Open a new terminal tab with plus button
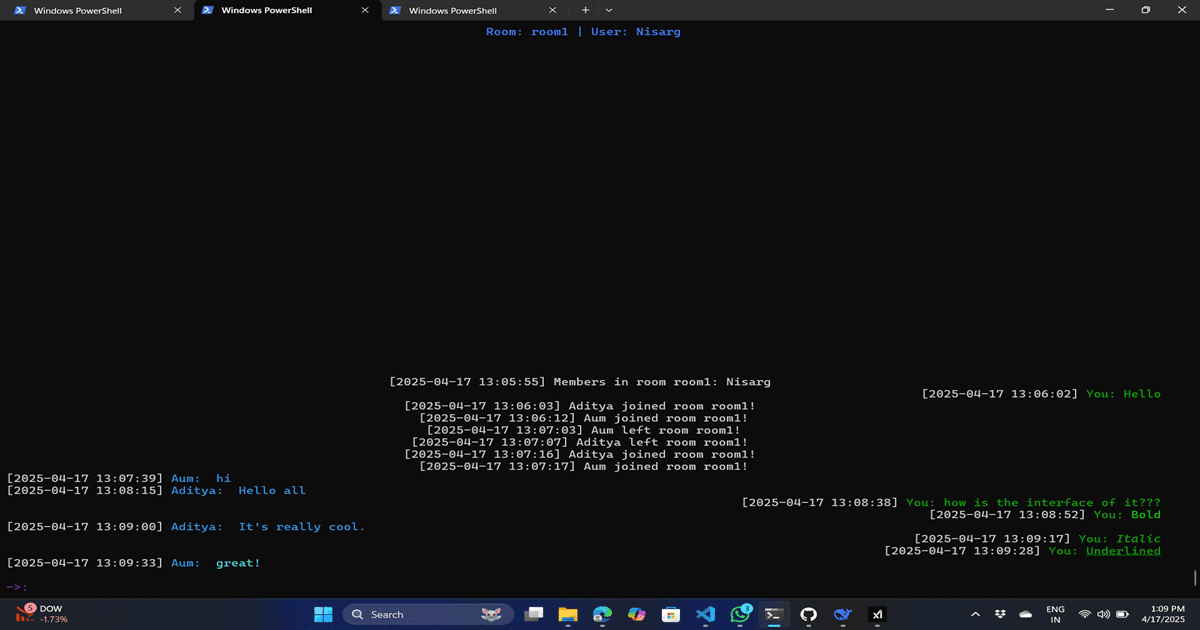The width and height of the screenshot is (1200, 630). [x=586, y=10]
